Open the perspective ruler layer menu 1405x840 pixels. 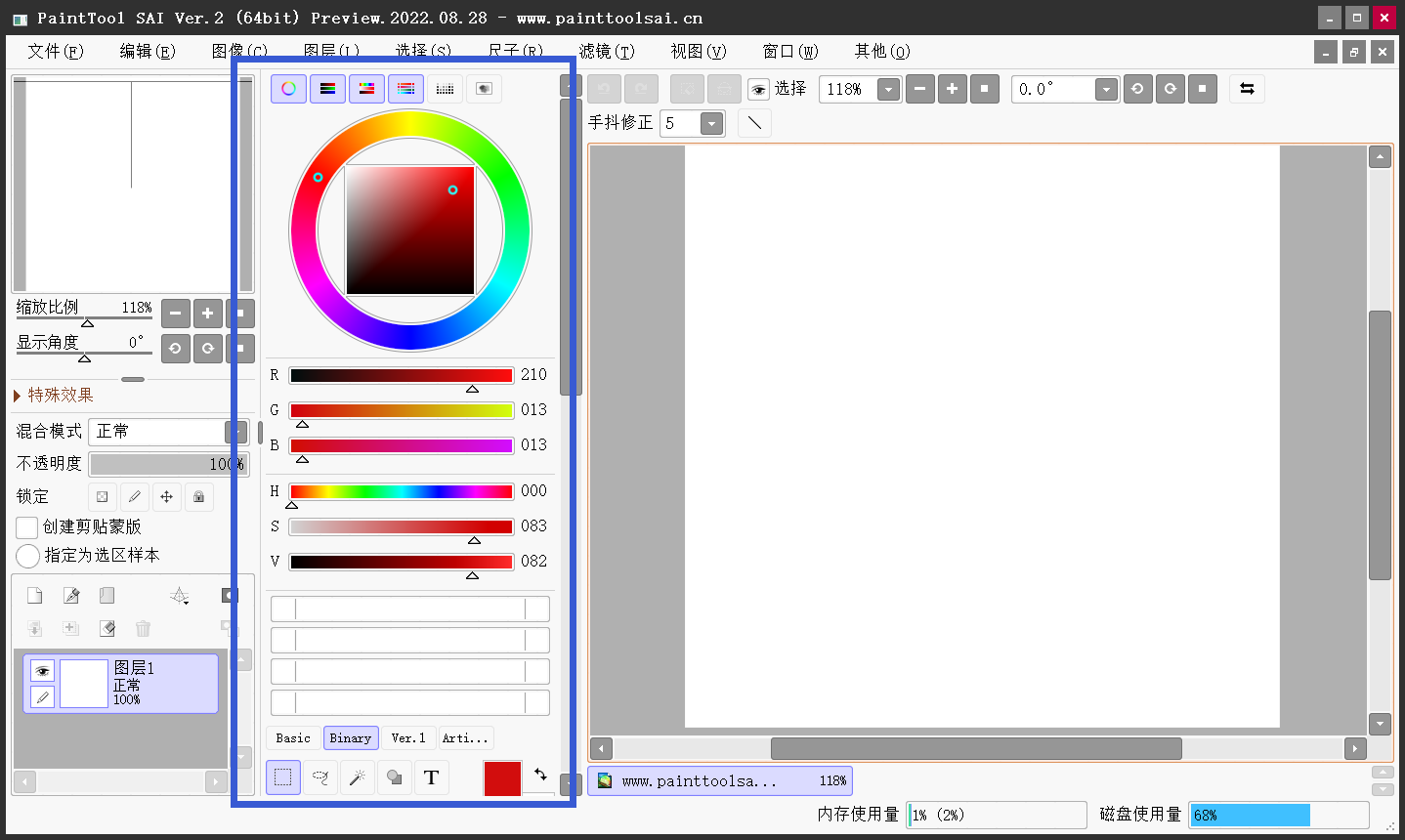pyautogui.click(x=180, y=596)
